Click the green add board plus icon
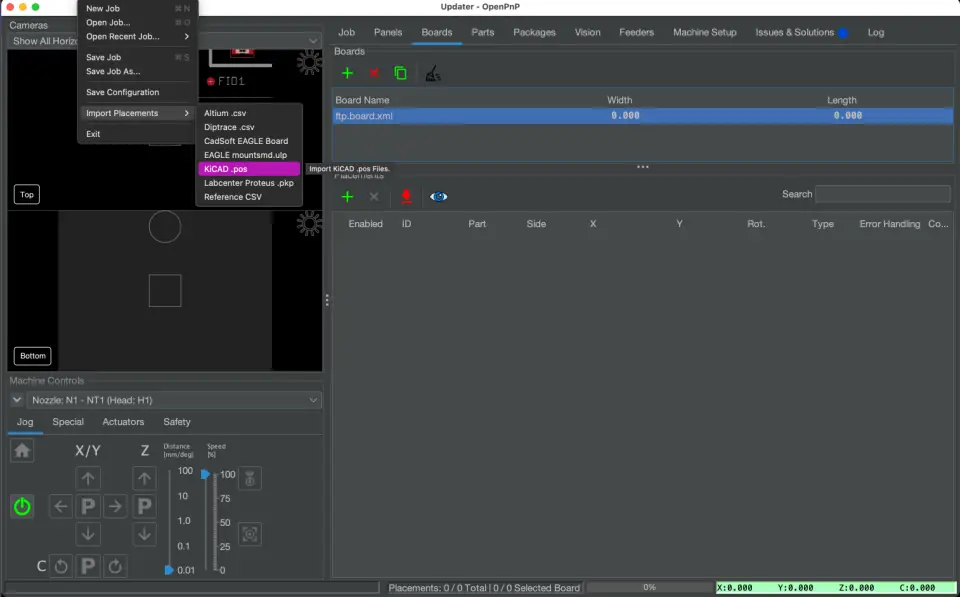960x597 pixels. tap(347, 73)
